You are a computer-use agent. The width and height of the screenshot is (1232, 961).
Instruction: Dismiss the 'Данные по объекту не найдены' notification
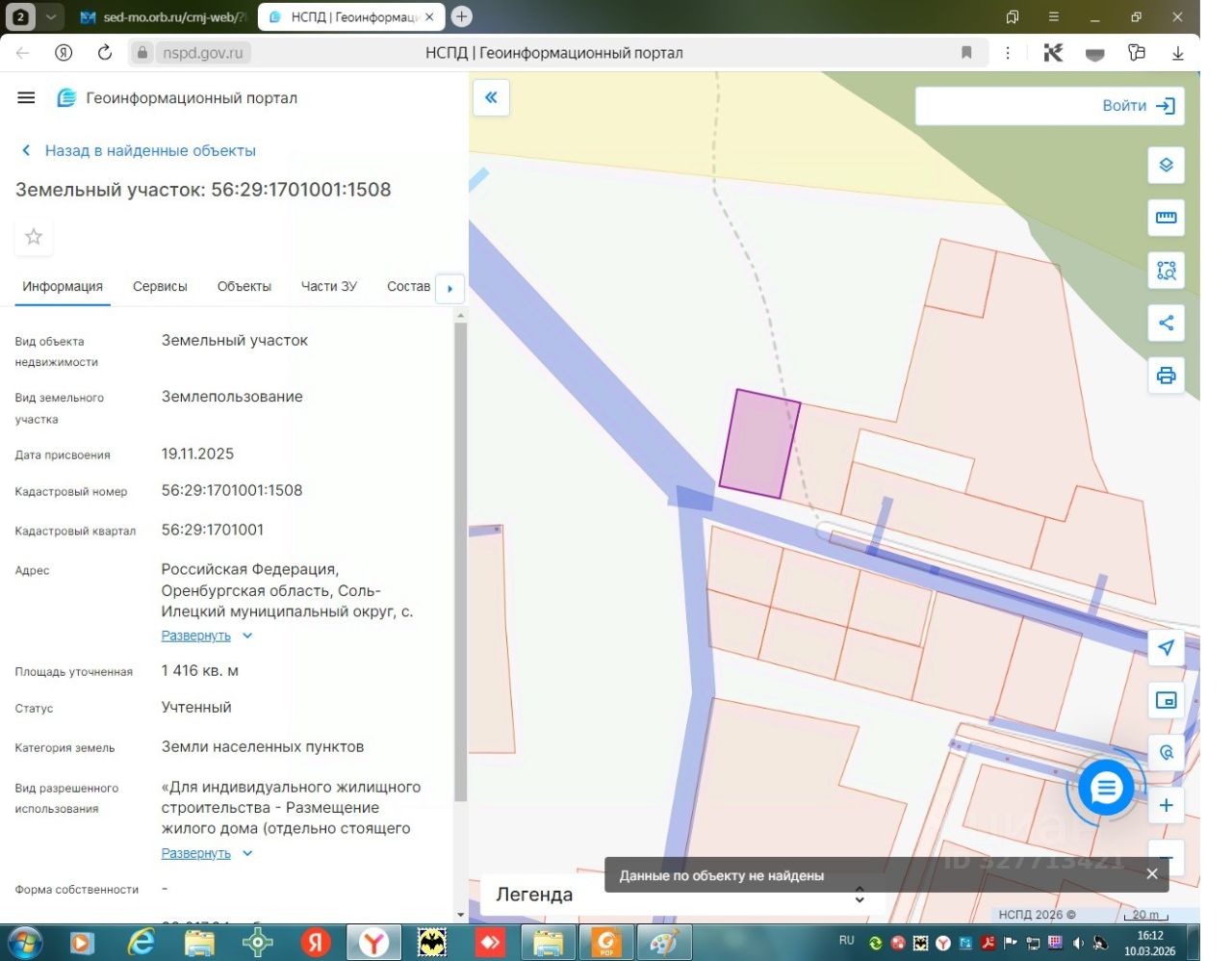1152,874
